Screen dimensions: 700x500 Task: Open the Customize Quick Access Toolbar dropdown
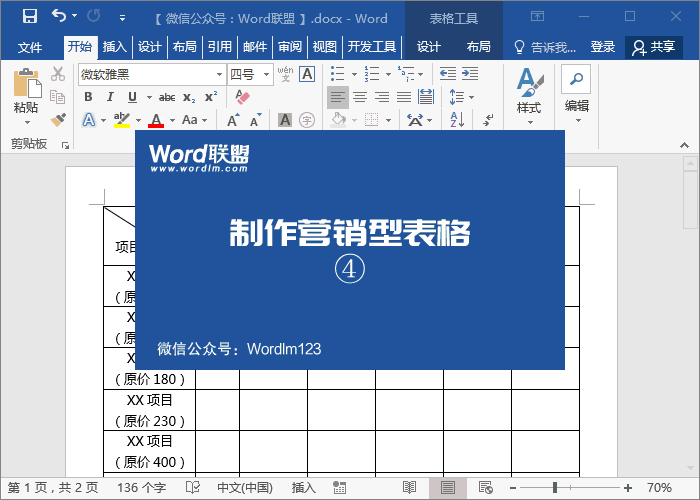coord(122,18)
